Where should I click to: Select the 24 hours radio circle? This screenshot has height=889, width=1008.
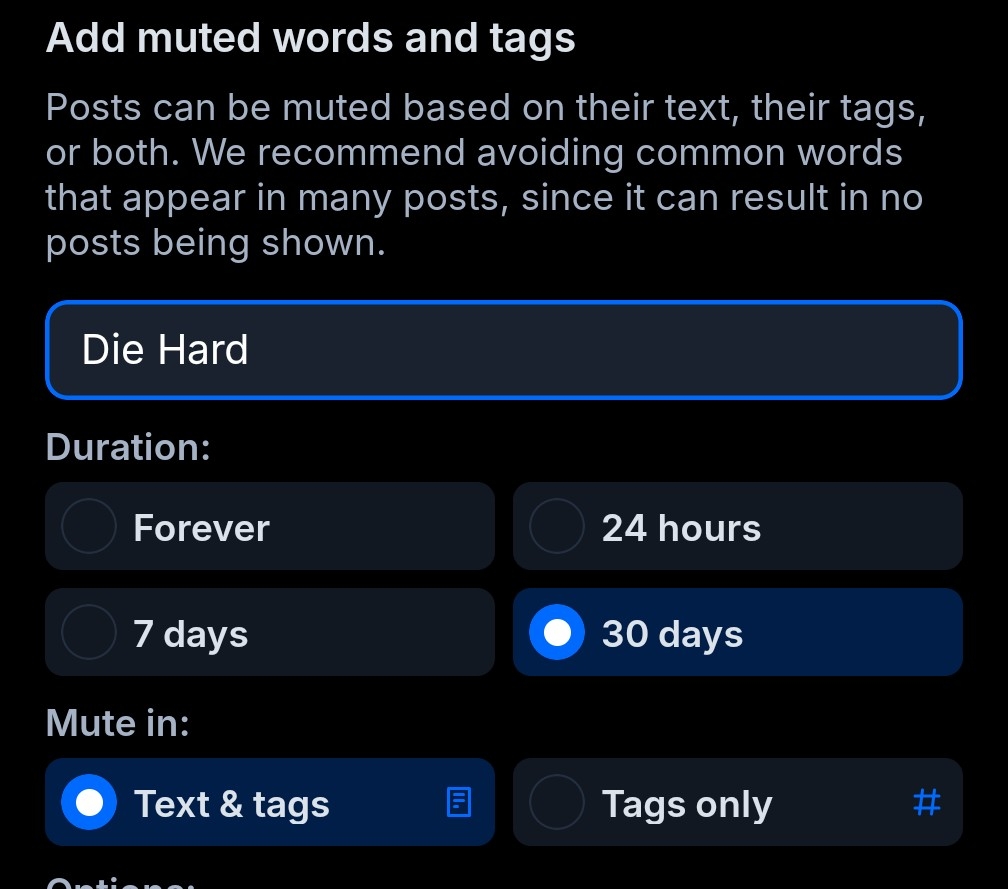pyautogui.click(x=556, y=526)
